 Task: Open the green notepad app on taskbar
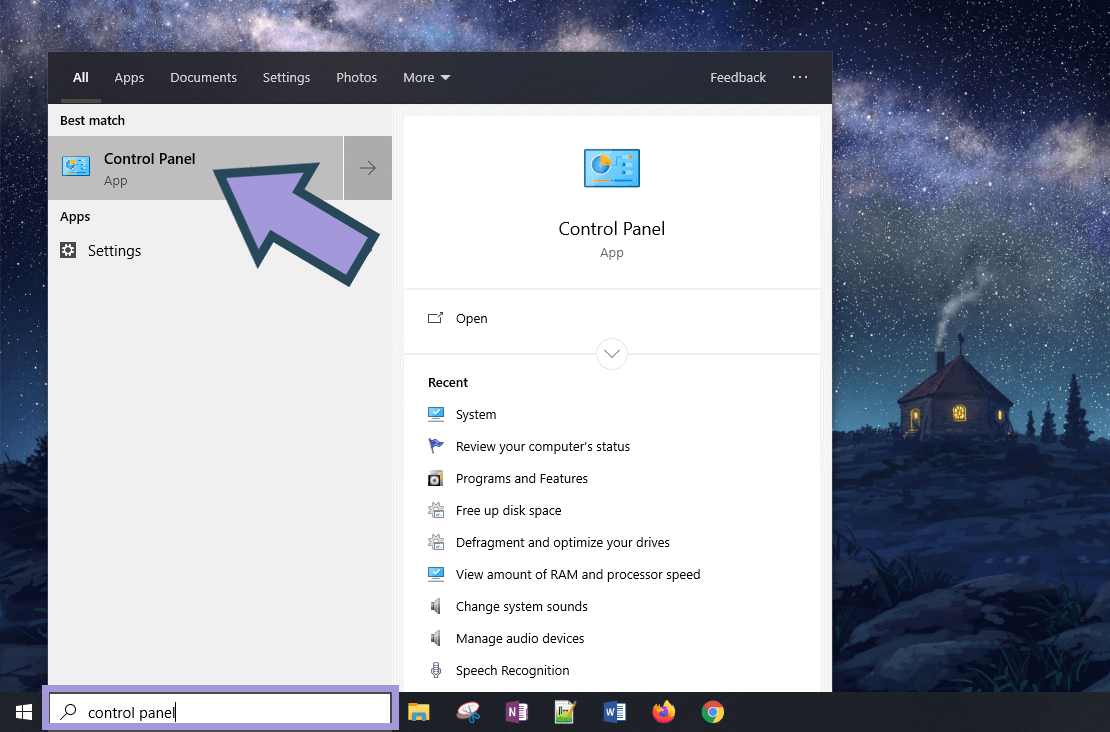(565, 712)
